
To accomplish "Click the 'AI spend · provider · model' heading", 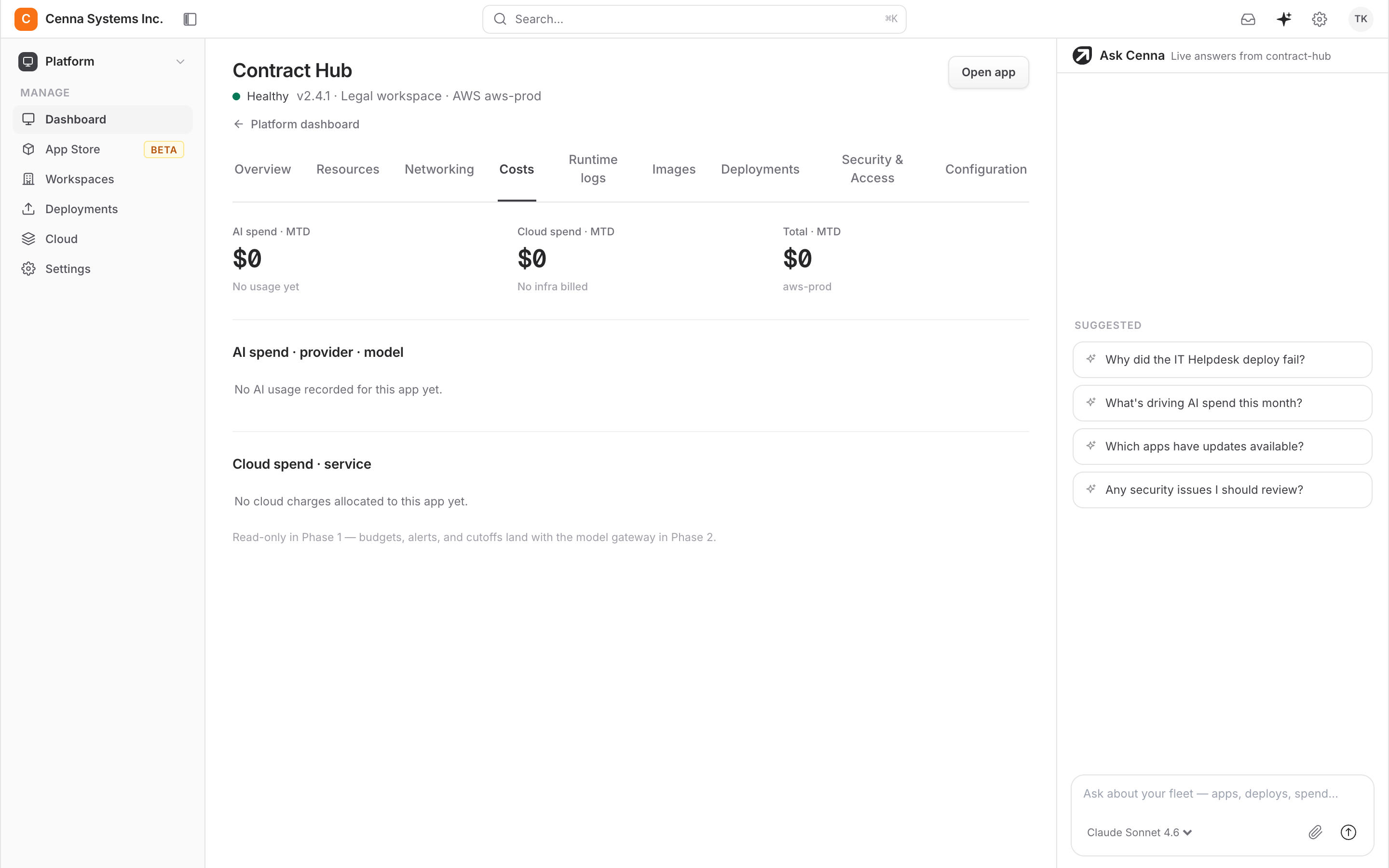I will [318, 352].
